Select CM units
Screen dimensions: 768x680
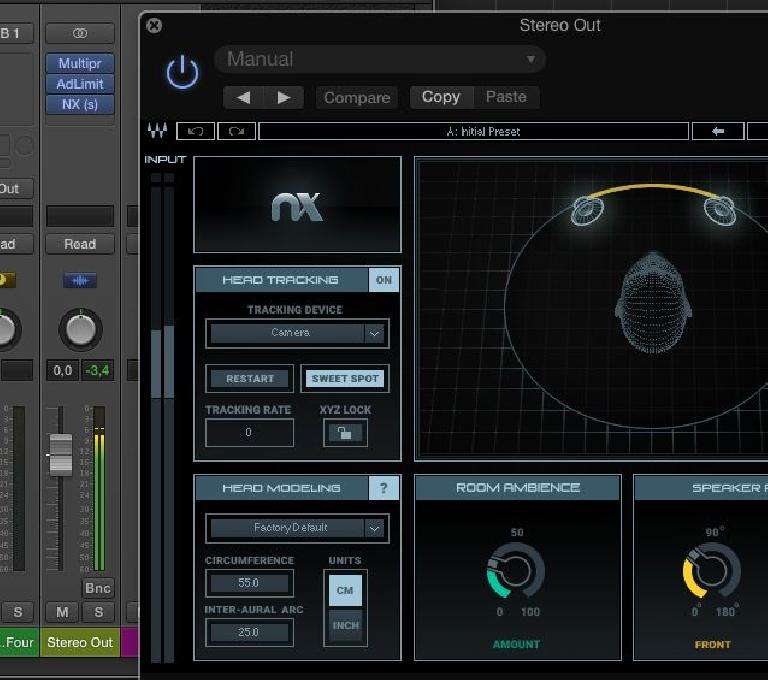(x=345, y=590)
